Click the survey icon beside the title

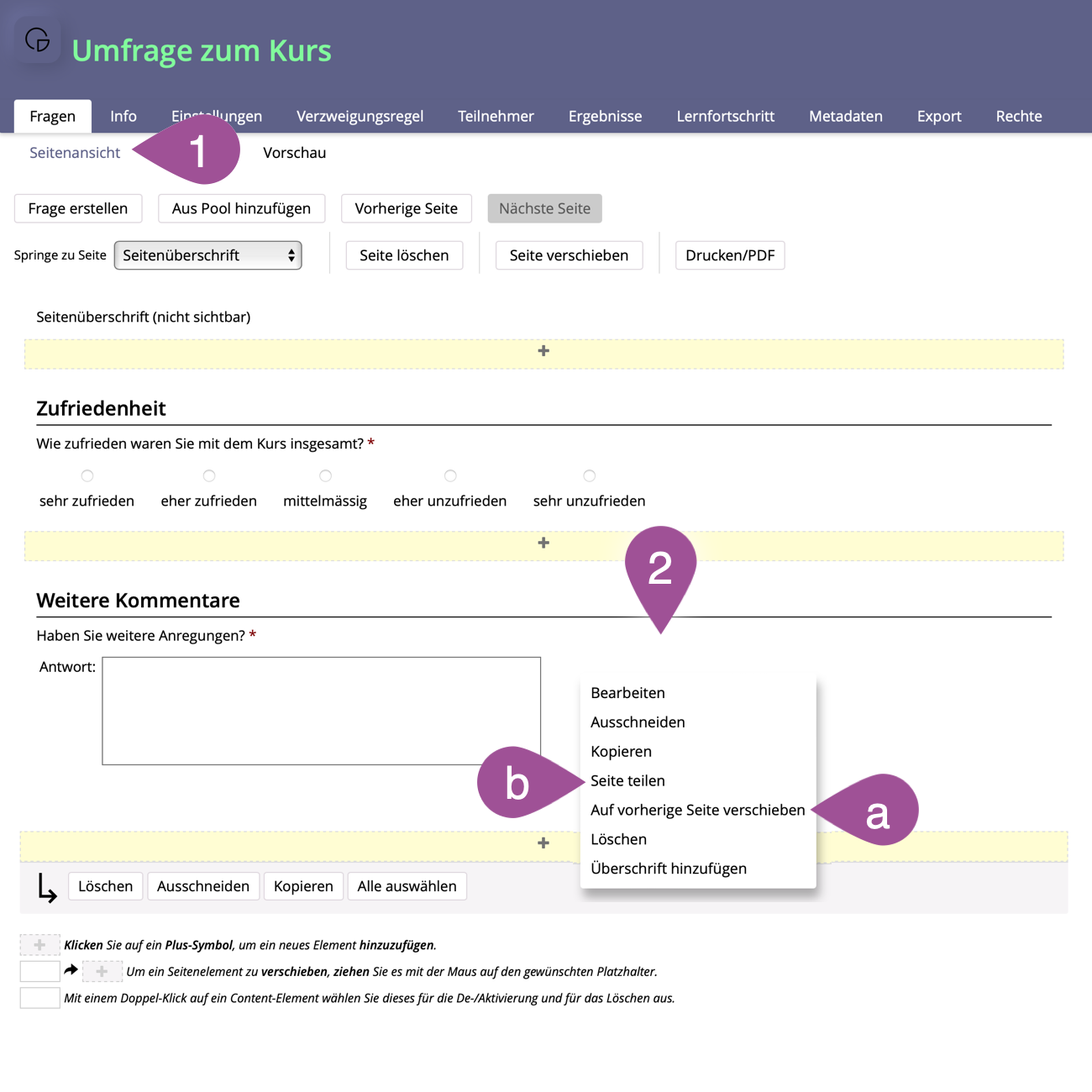[38, 39]
